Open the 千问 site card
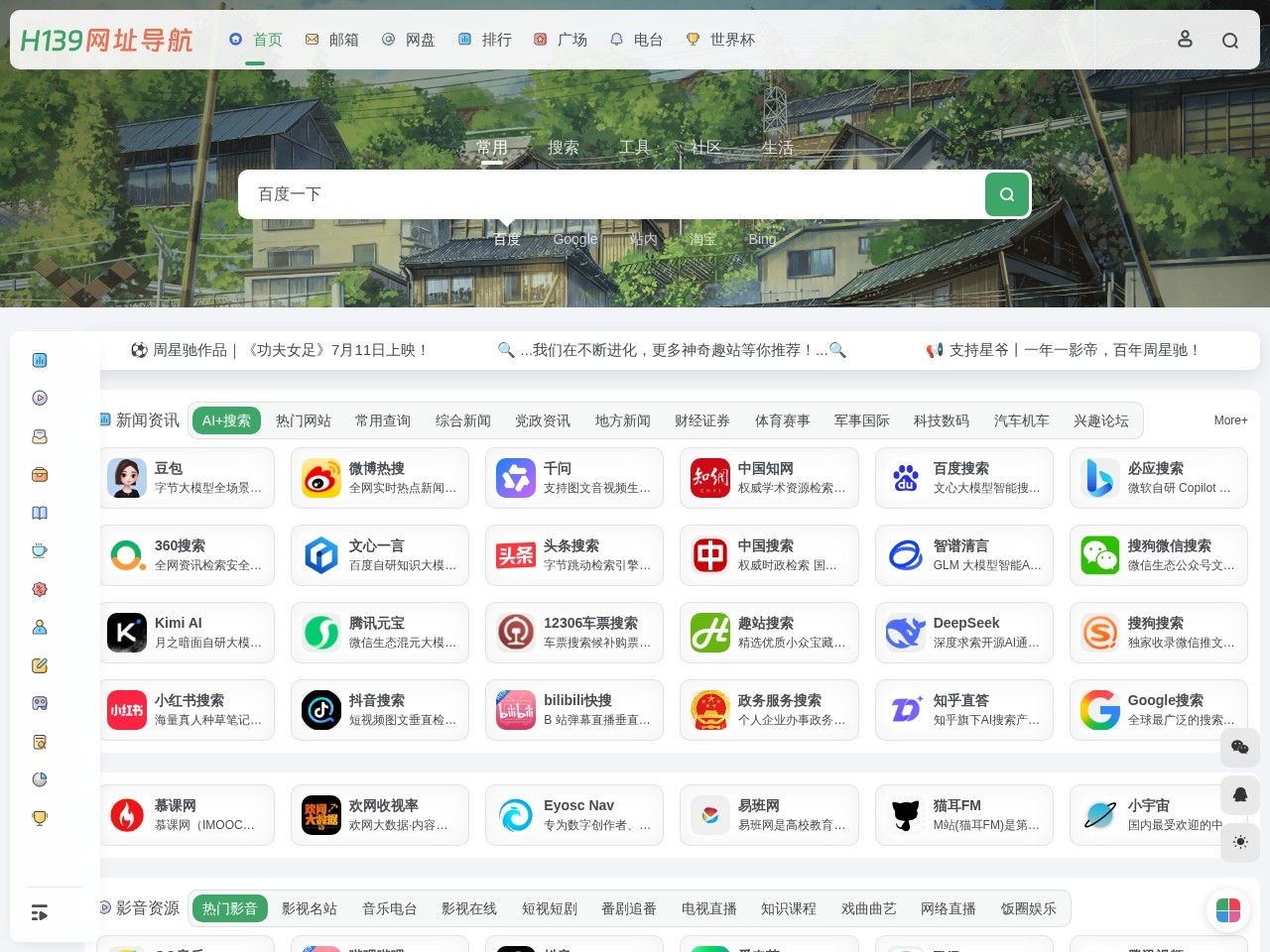The height and width of the screenshot is (952, 1270). pos(574,478)
